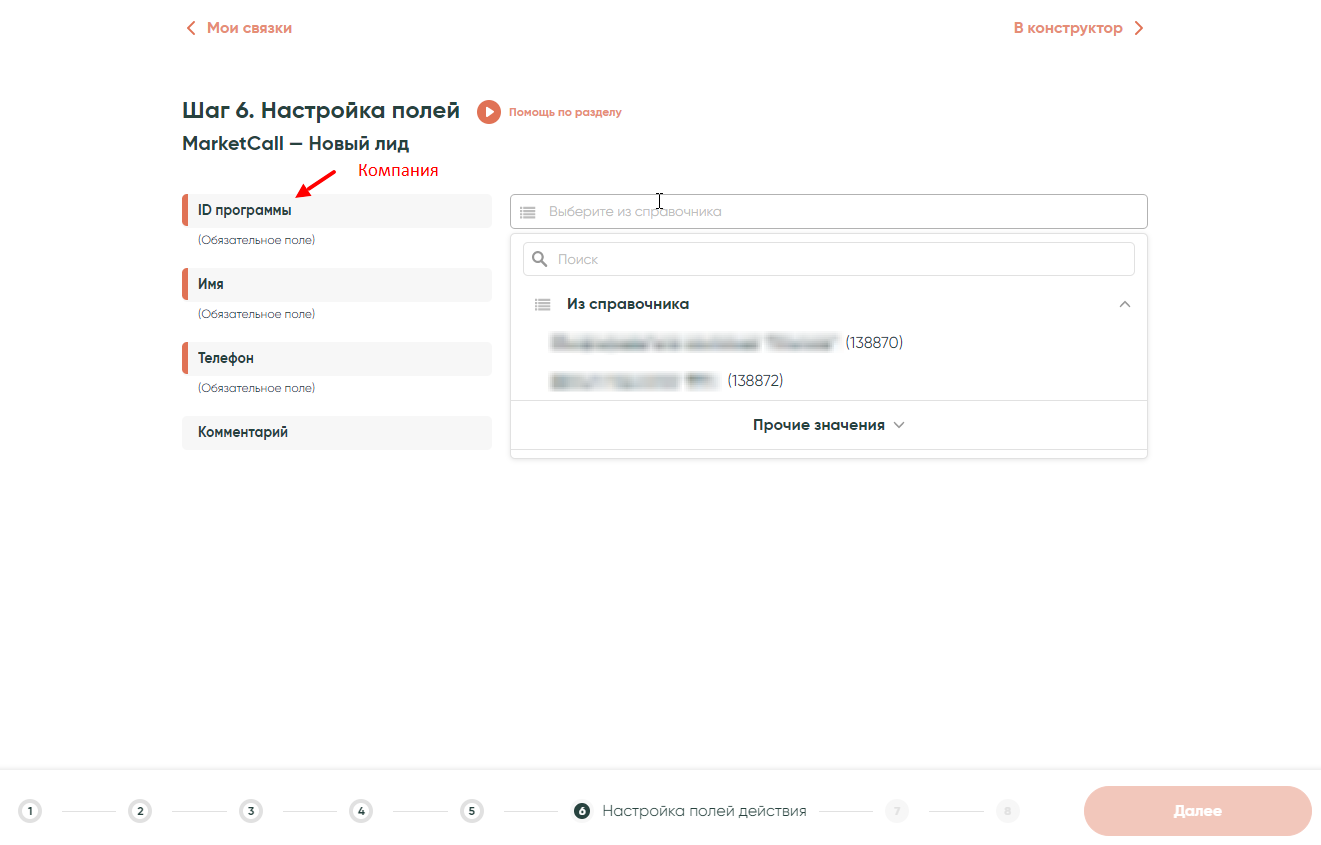Jump to step 3 in progress bar
The width and height of the screenshot is (1321, 845).
pos(251,811)
